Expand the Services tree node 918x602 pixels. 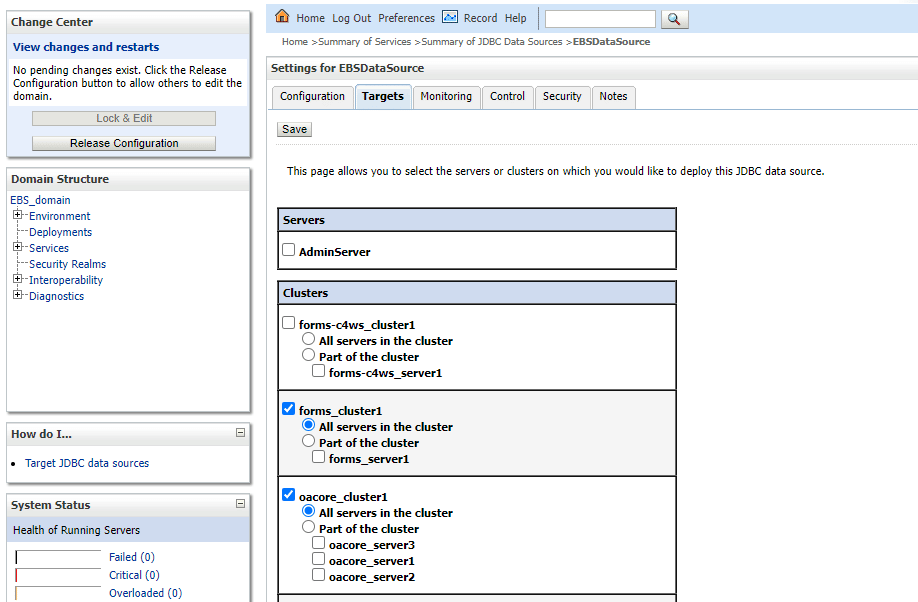pyautogui.click(x=18, y=247)
